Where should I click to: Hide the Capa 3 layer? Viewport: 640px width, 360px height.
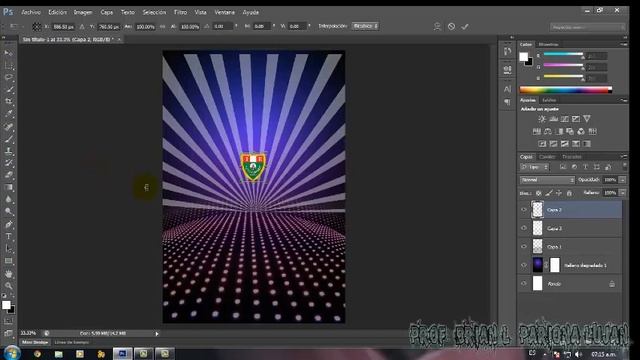coord(524,228)
